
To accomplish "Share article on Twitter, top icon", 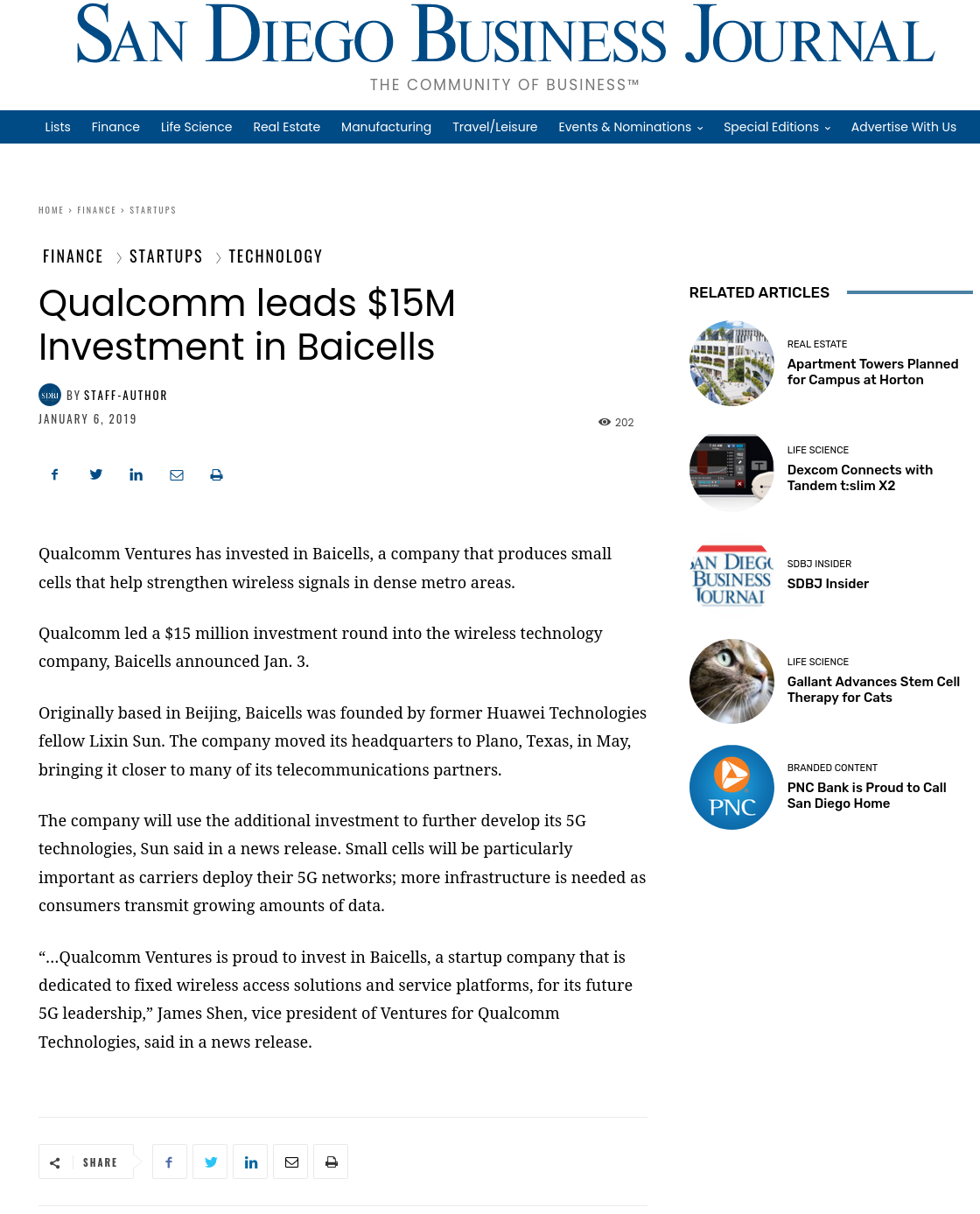I will click(96, 474).
